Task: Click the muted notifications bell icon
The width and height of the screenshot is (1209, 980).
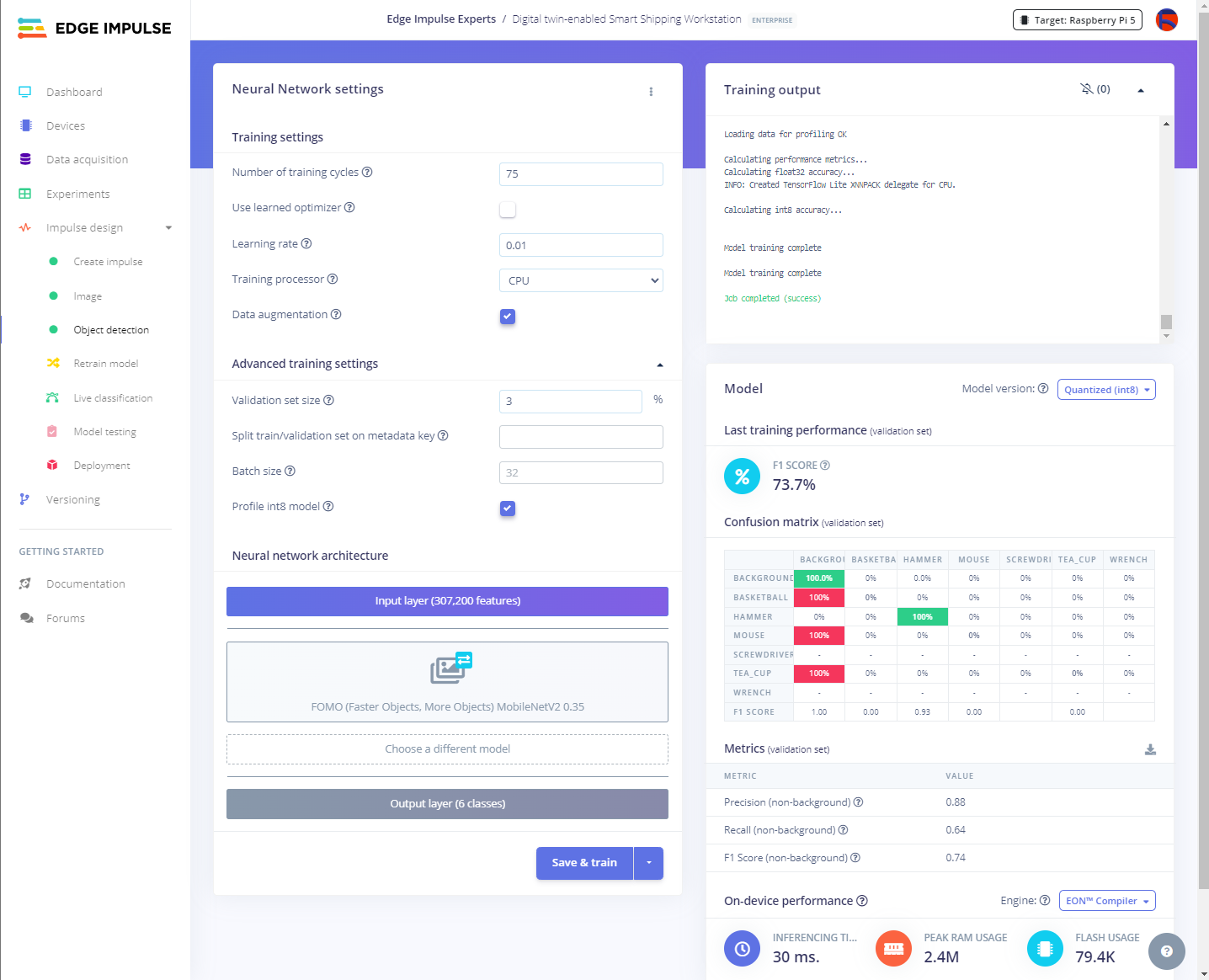Action: point(1087,89)
